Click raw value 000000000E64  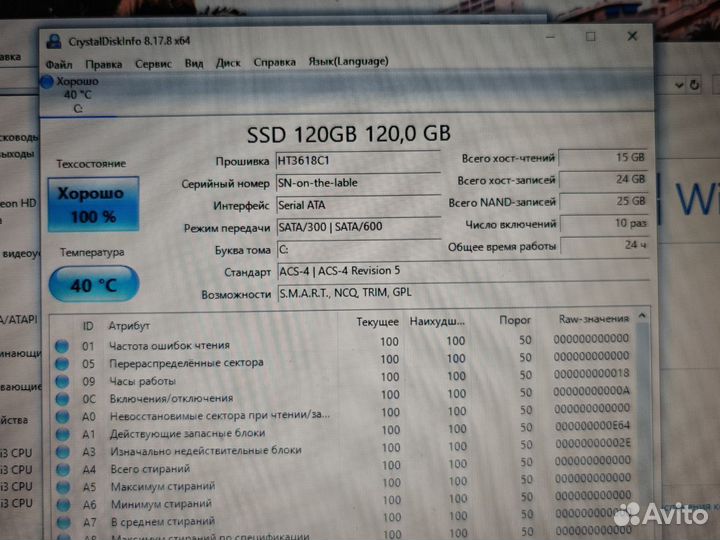pyautogui.click(x=593, y=426)
